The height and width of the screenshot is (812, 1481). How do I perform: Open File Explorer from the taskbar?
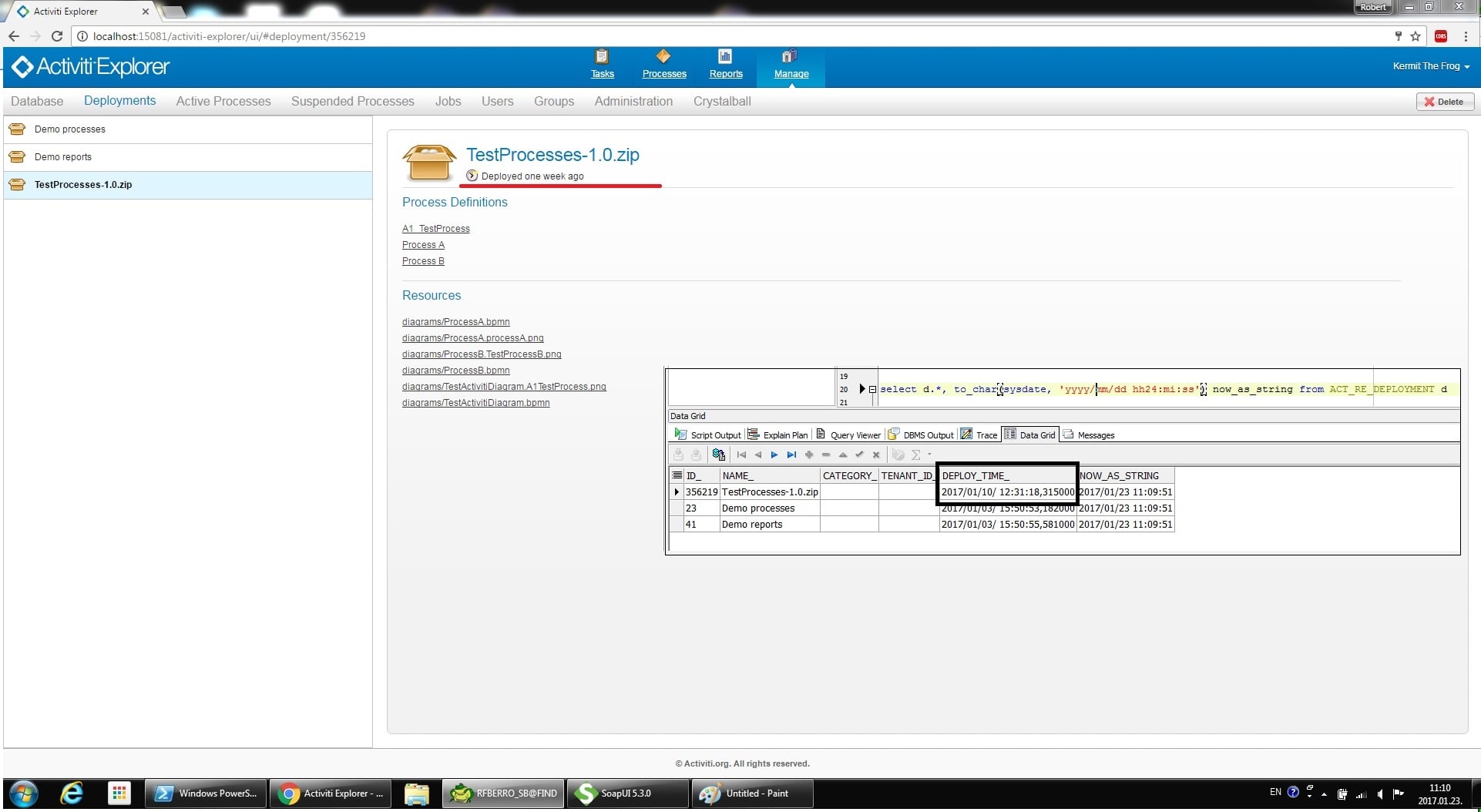coord(416,794)
